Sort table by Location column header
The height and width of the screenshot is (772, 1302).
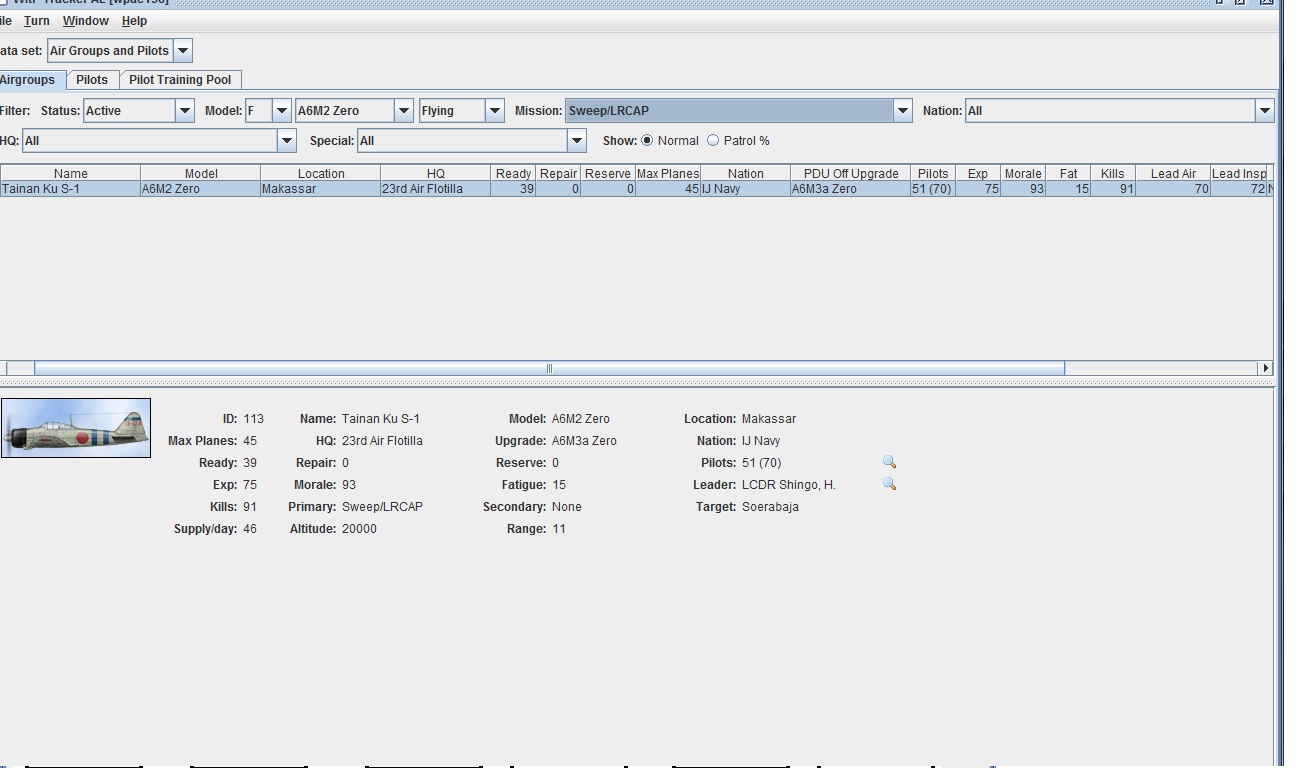point(321,173)
